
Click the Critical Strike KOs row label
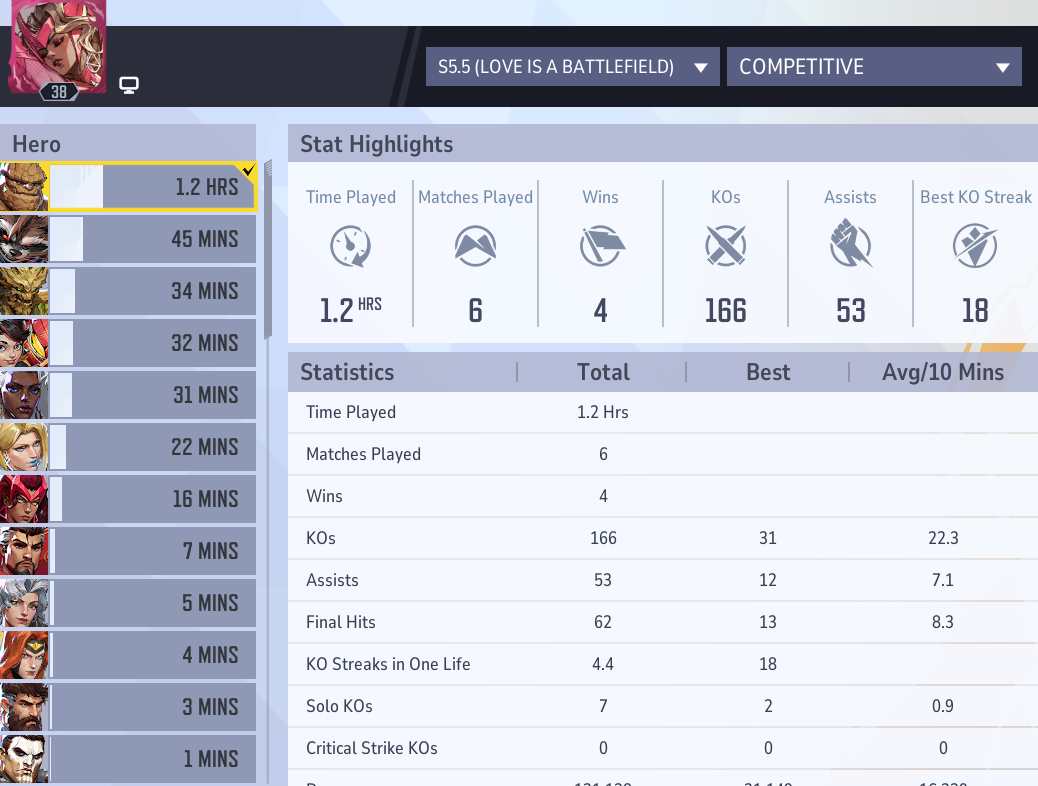pos(371,748)
